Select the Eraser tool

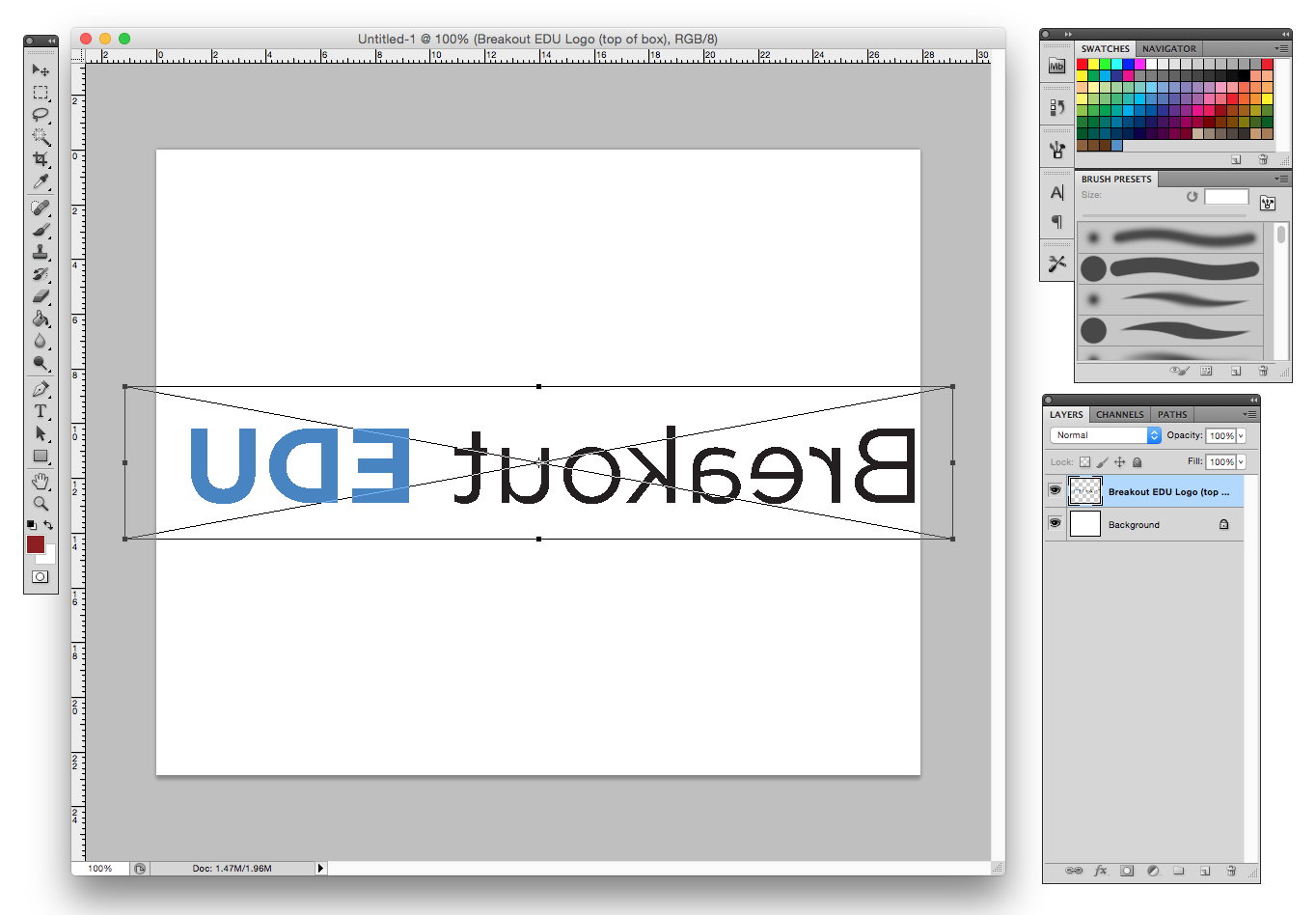[40, 296]
